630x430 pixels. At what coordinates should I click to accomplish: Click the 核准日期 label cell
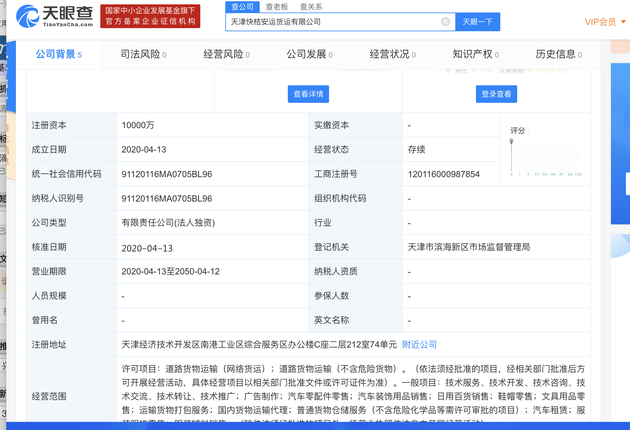click(72, 247)
